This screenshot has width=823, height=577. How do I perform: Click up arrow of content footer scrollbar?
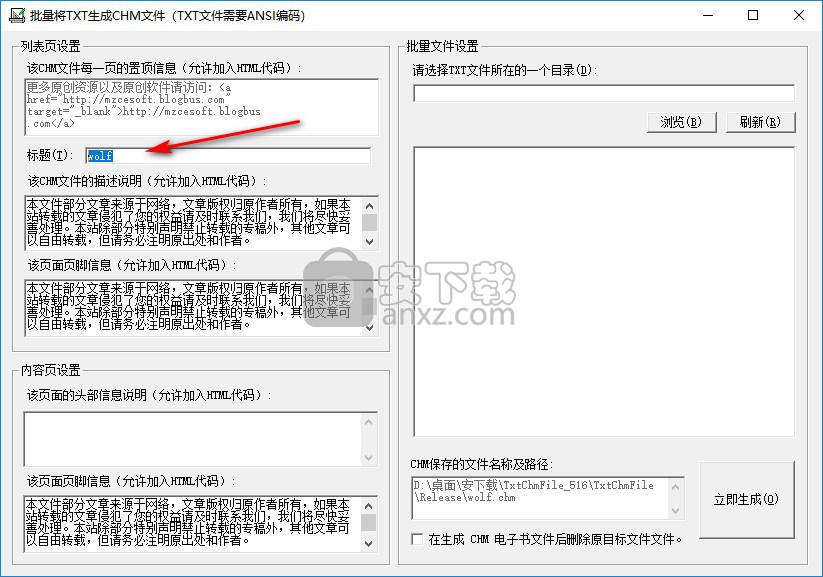(369, 506)
